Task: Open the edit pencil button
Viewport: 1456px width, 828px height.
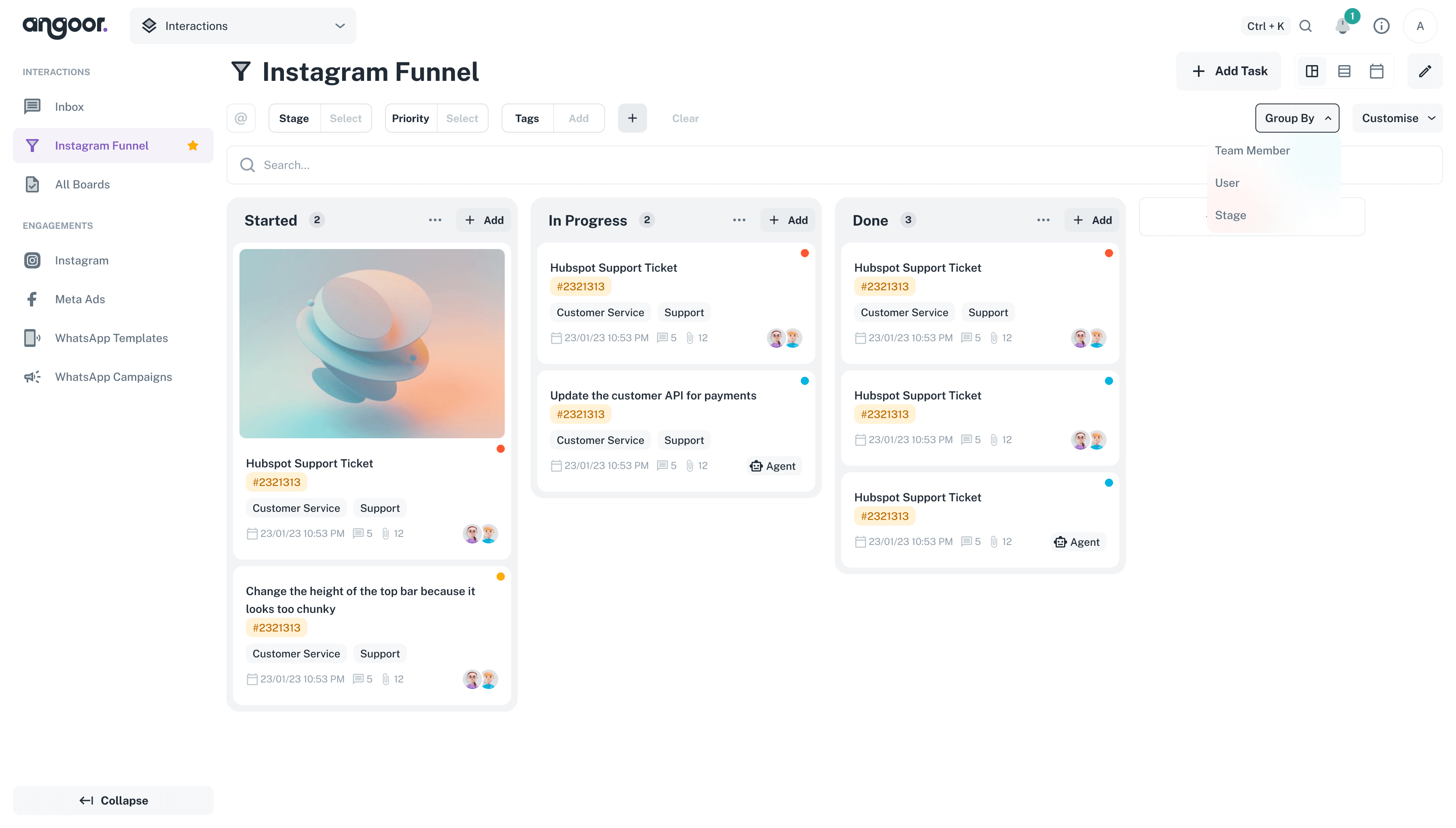Action: (1425, 70)
